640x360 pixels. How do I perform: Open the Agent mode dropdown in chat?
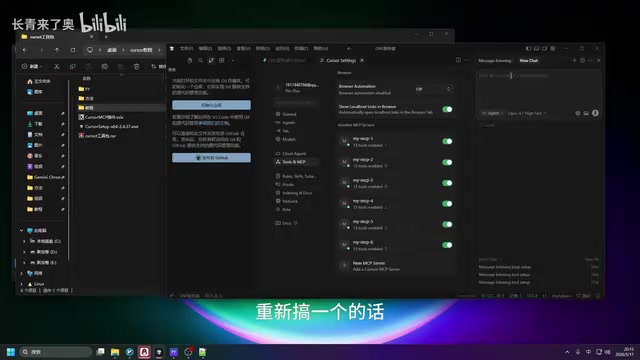point(492,113)
